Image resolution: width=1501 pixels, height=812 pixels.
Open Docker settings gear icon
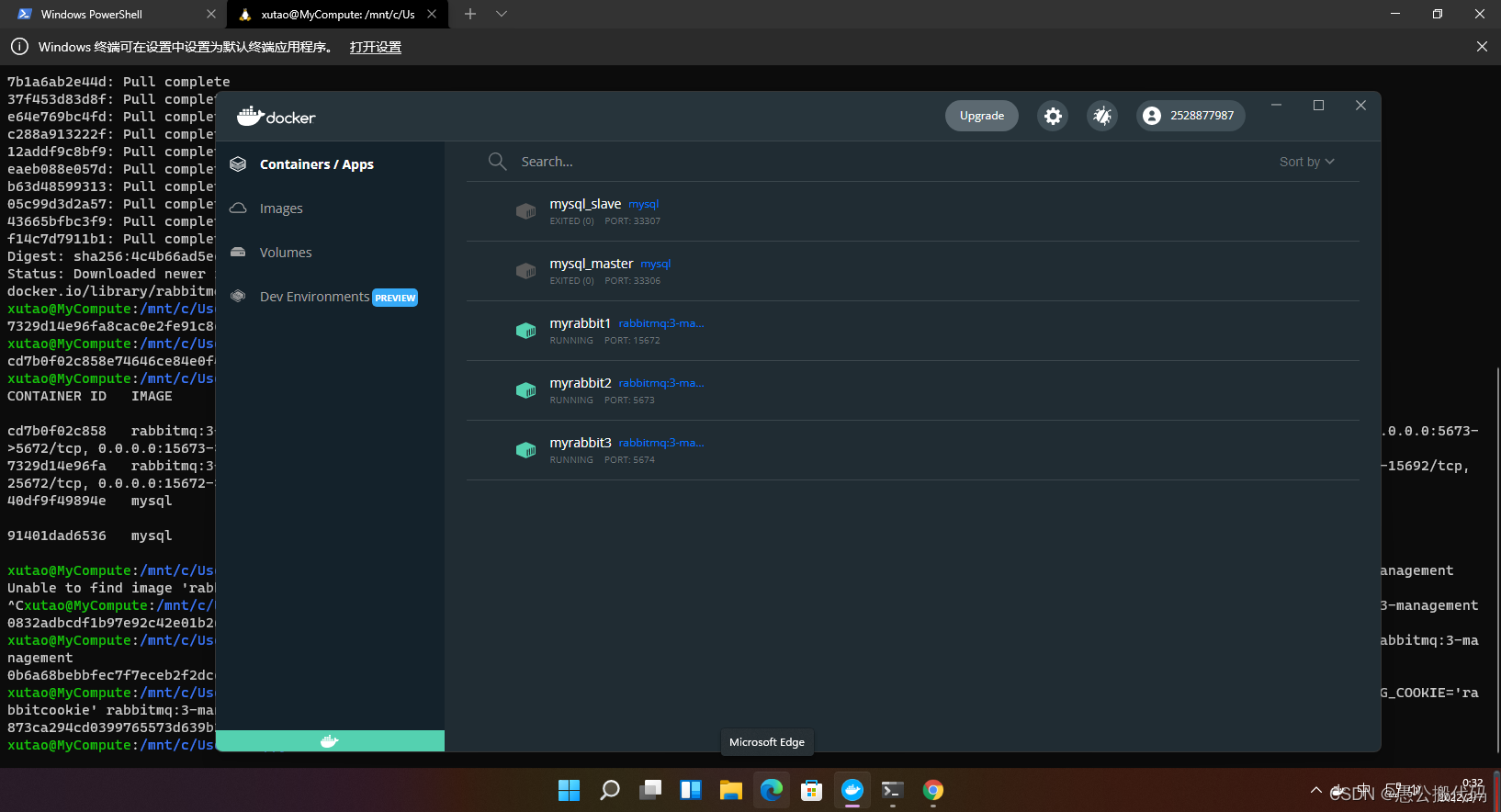tap(1053, 116)
